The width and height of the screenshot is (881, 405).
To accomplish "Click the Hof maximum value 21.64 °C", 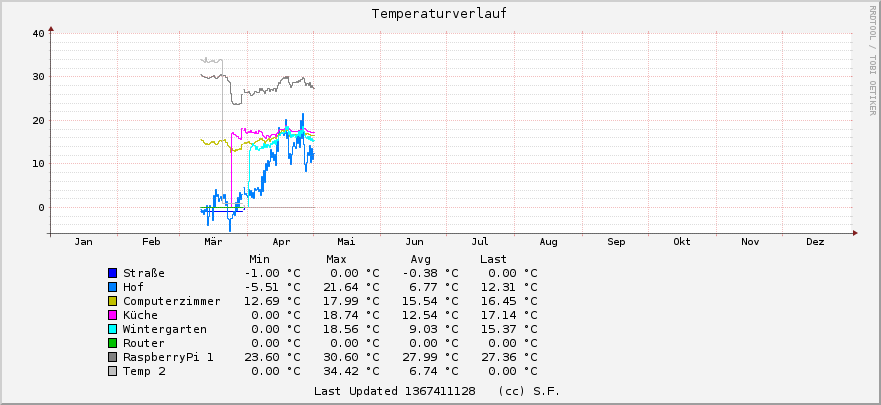I will pos(351,287).
